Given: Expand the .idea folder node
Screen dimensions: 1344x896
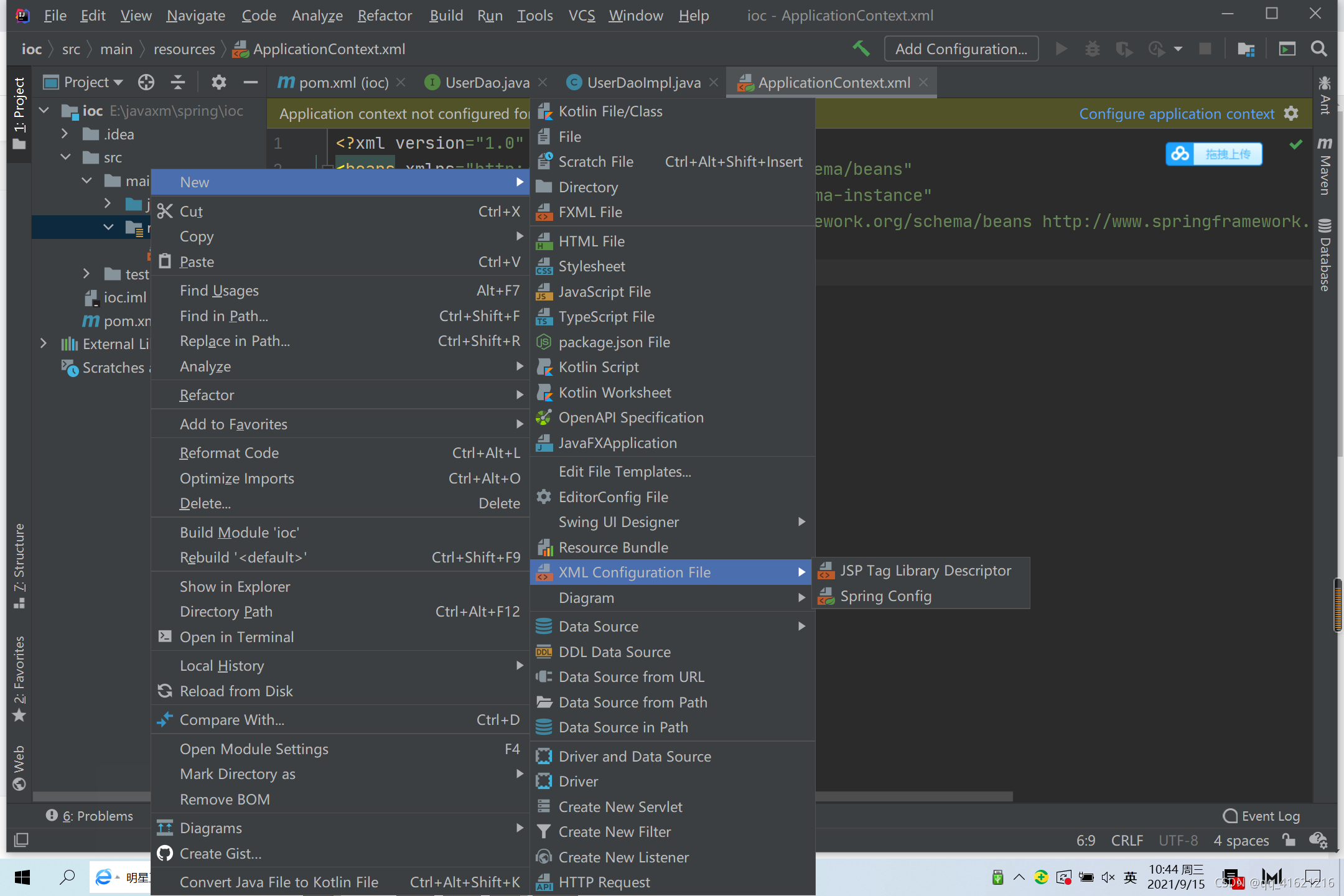Looking at the screenshot, I should tap(65, 134).
